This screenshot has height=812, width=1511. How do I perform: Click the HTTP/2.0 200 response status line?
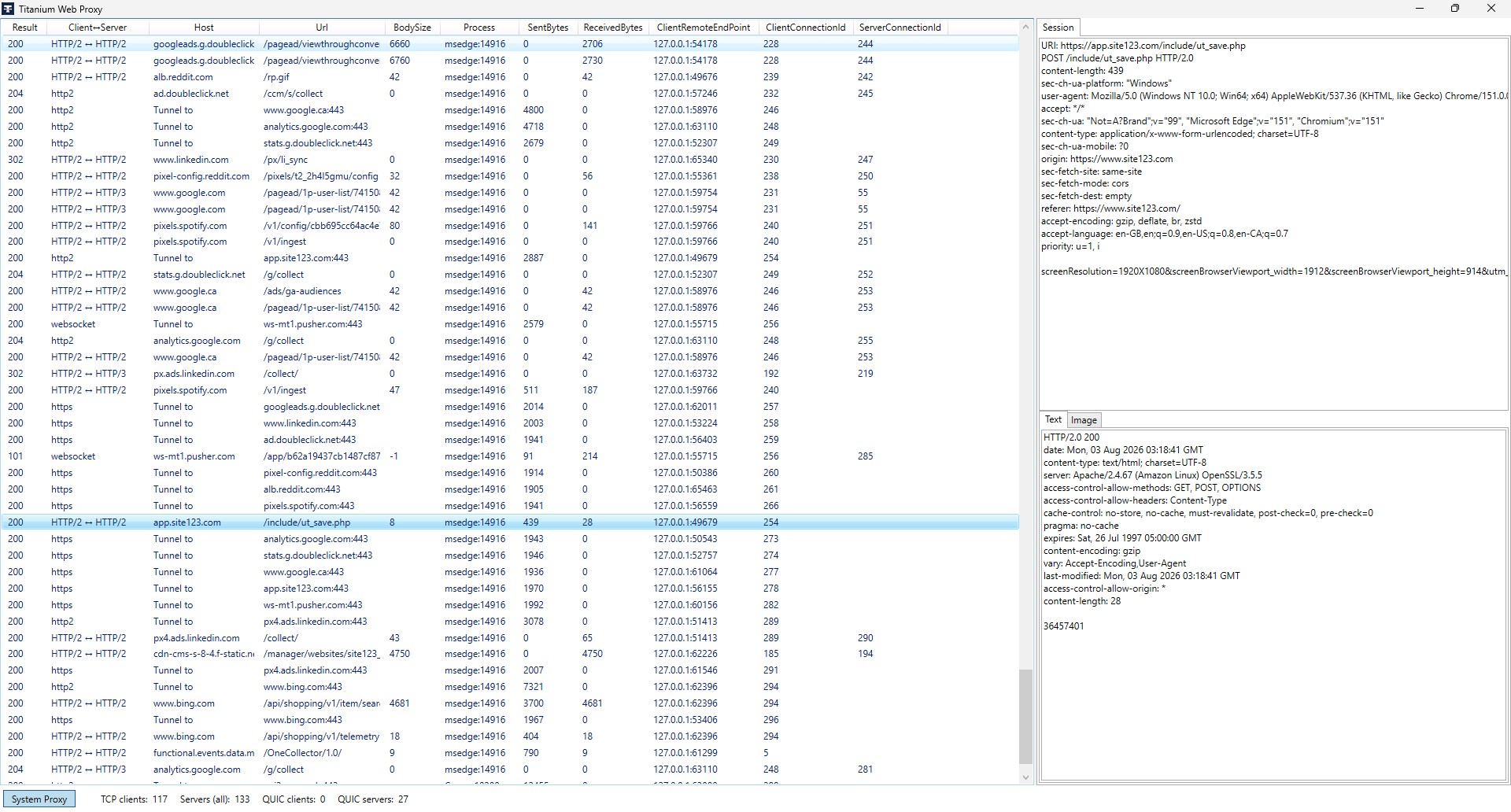coord(1071,437)
